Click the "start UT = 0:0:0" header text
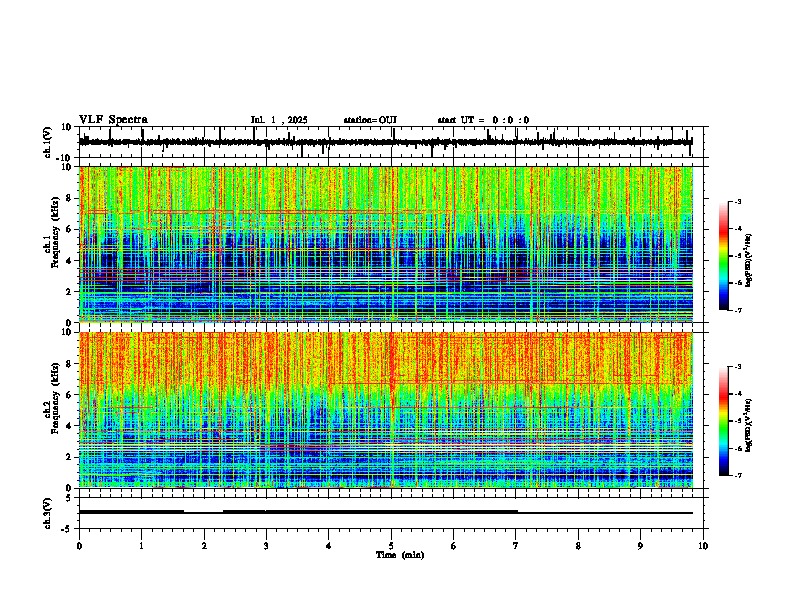 point(483,120)
